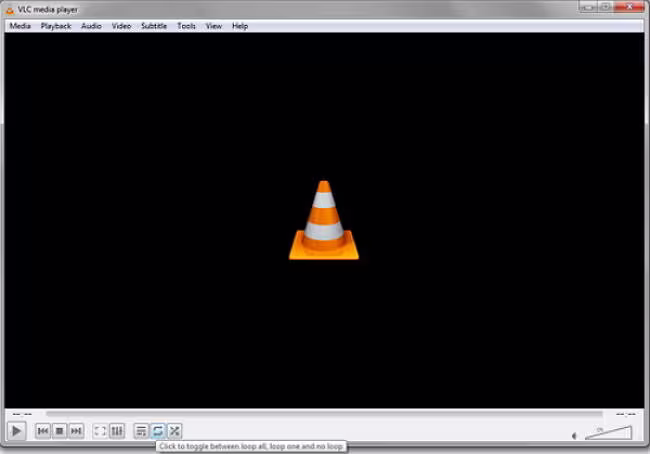This screenshot has height=454, width=650.
Task: Click the playback seek bar
Action: pyautogui.click(x=324, y=414)
